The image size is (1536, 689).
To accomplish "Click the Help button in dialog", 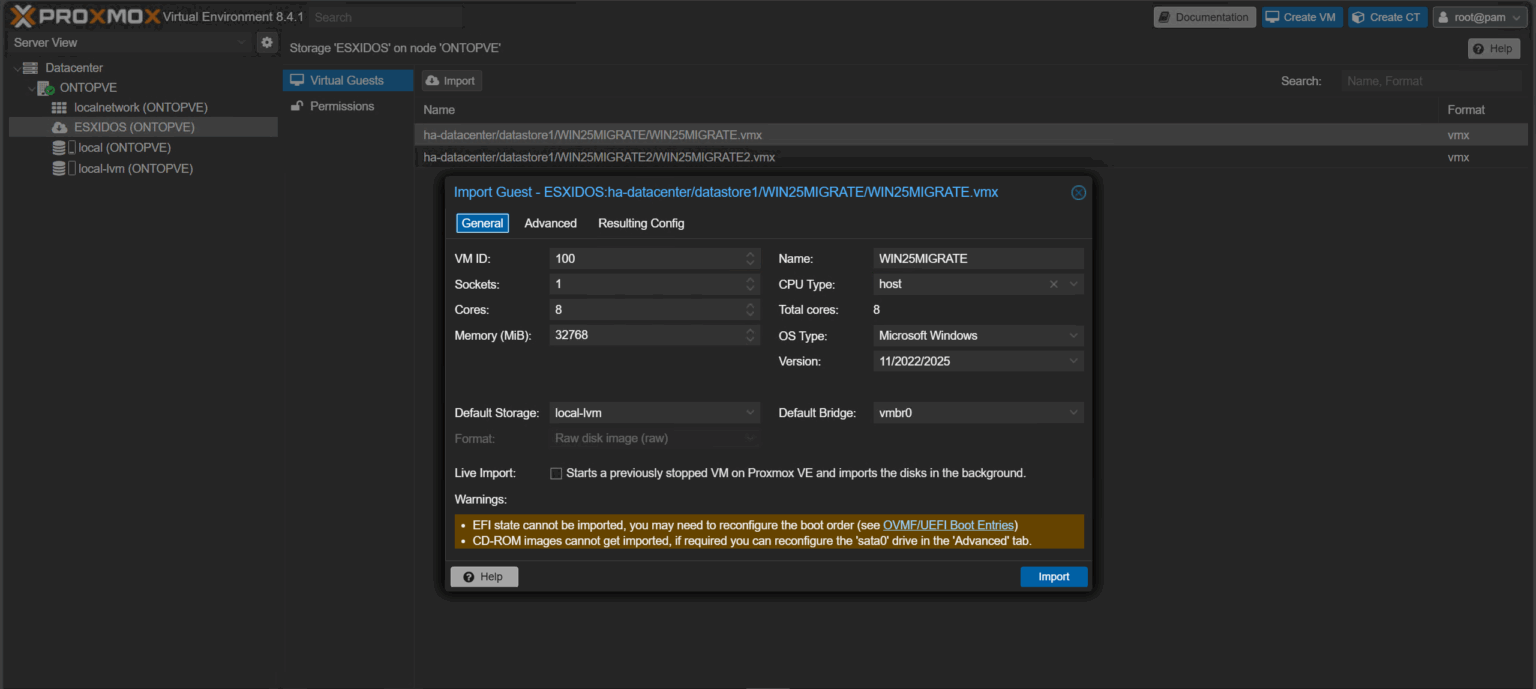I will click(x=484, y=577).
